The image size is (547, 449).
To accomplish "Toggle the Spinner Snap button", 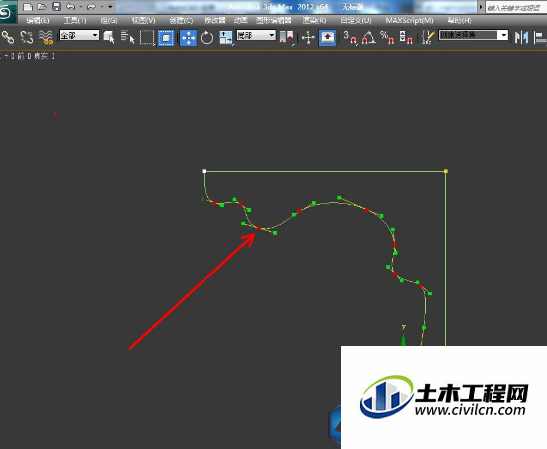I will click(x=406, y=38).
